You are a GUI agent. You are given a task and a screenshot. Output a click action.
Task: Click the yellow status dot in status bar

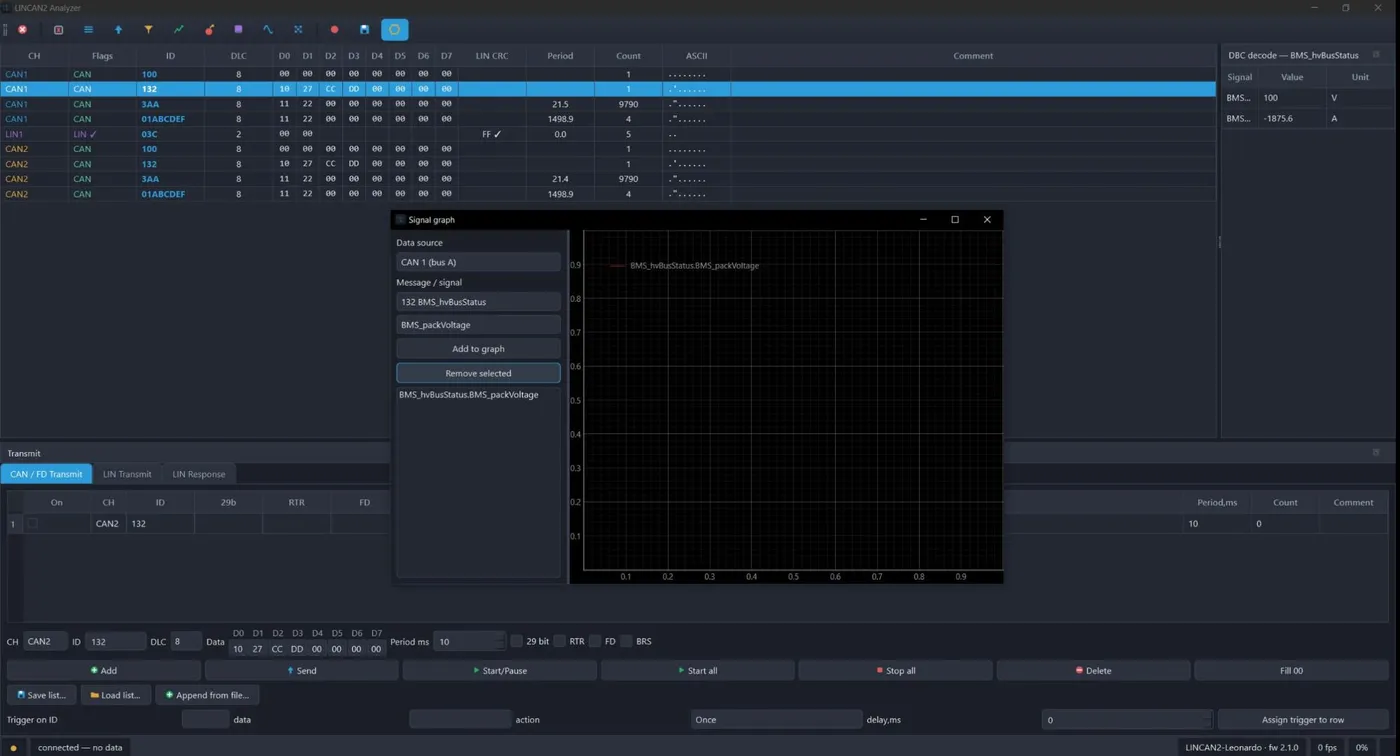click(13, 748)
